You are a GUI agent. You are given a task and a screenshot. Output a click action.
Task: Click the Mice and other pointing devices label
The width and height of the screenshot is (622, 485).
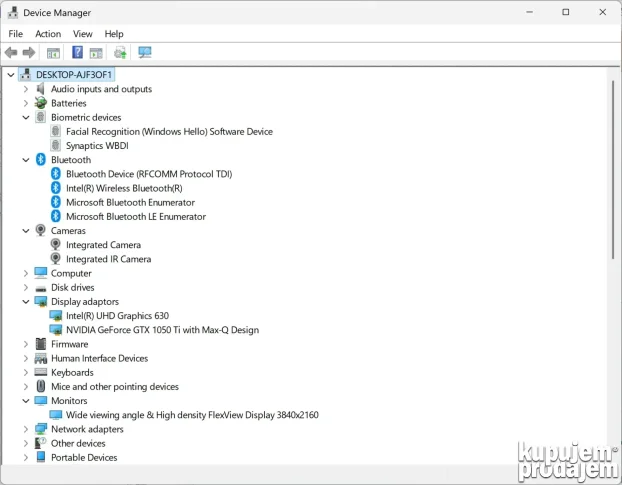coord(115,386)
